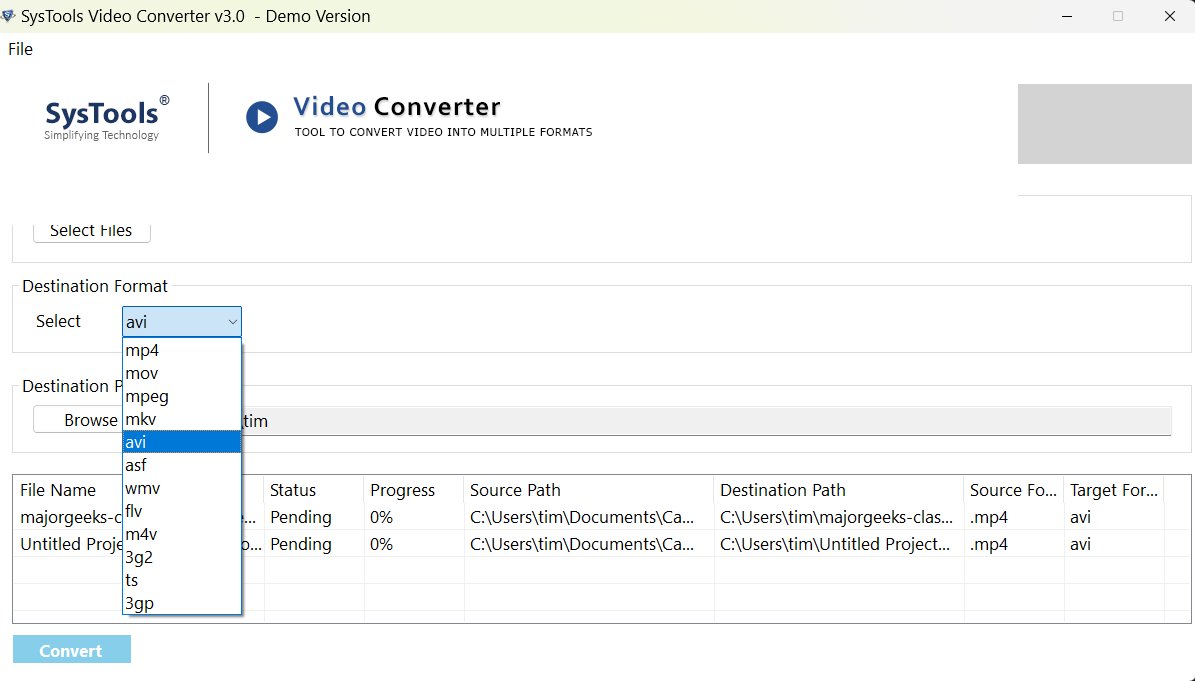This screenshot has height=681, width=1195.
Task: Collapse the destination format combo box arrow
Action: point(232,322)
